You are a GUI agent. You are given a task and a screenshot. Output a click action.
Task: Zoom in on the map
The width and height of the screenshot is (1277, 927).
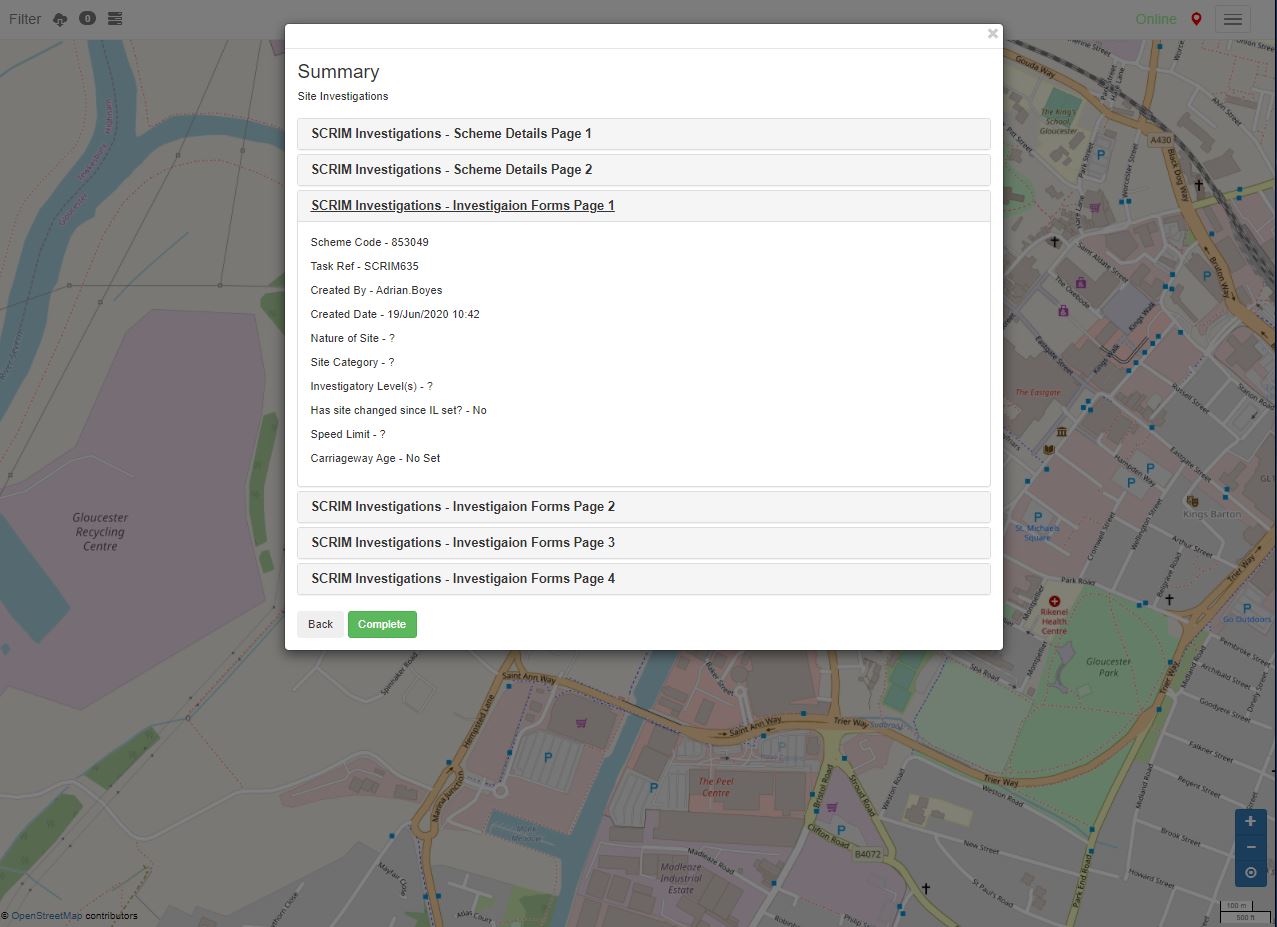coord(1250,821)
